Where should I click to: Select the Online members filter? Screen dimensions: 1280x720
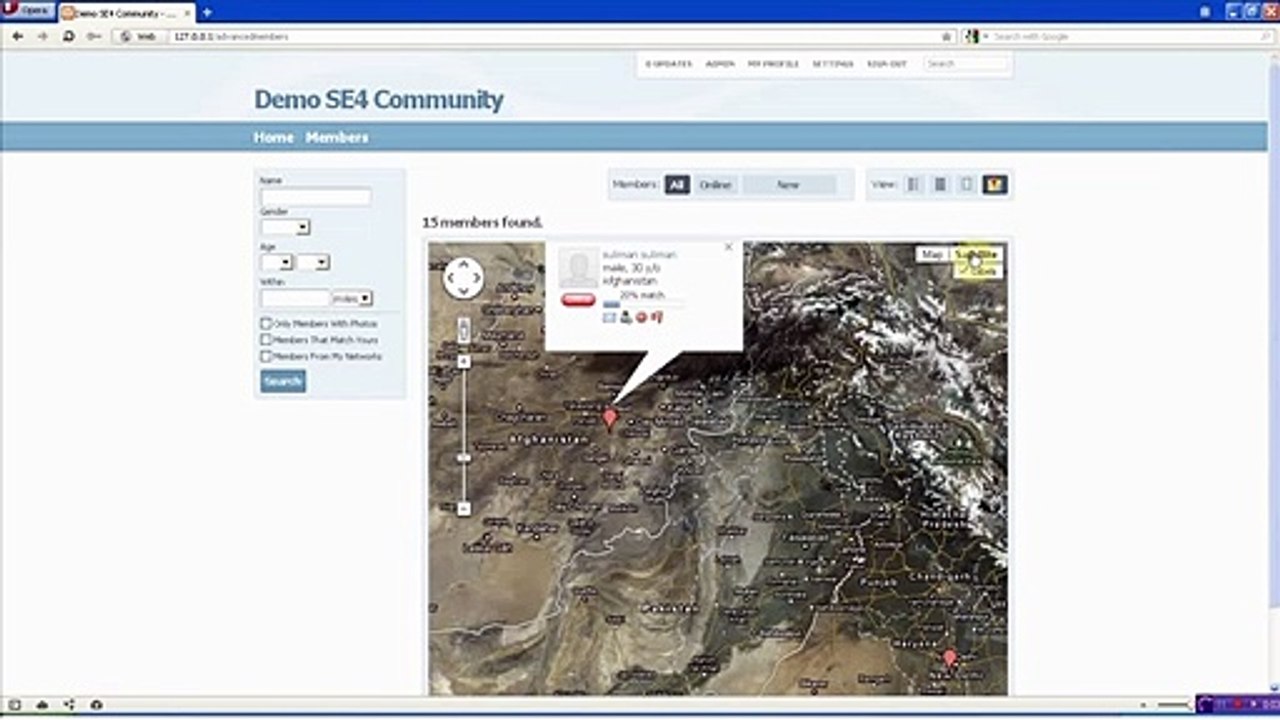pyautogui.click(x=715, y=185)
